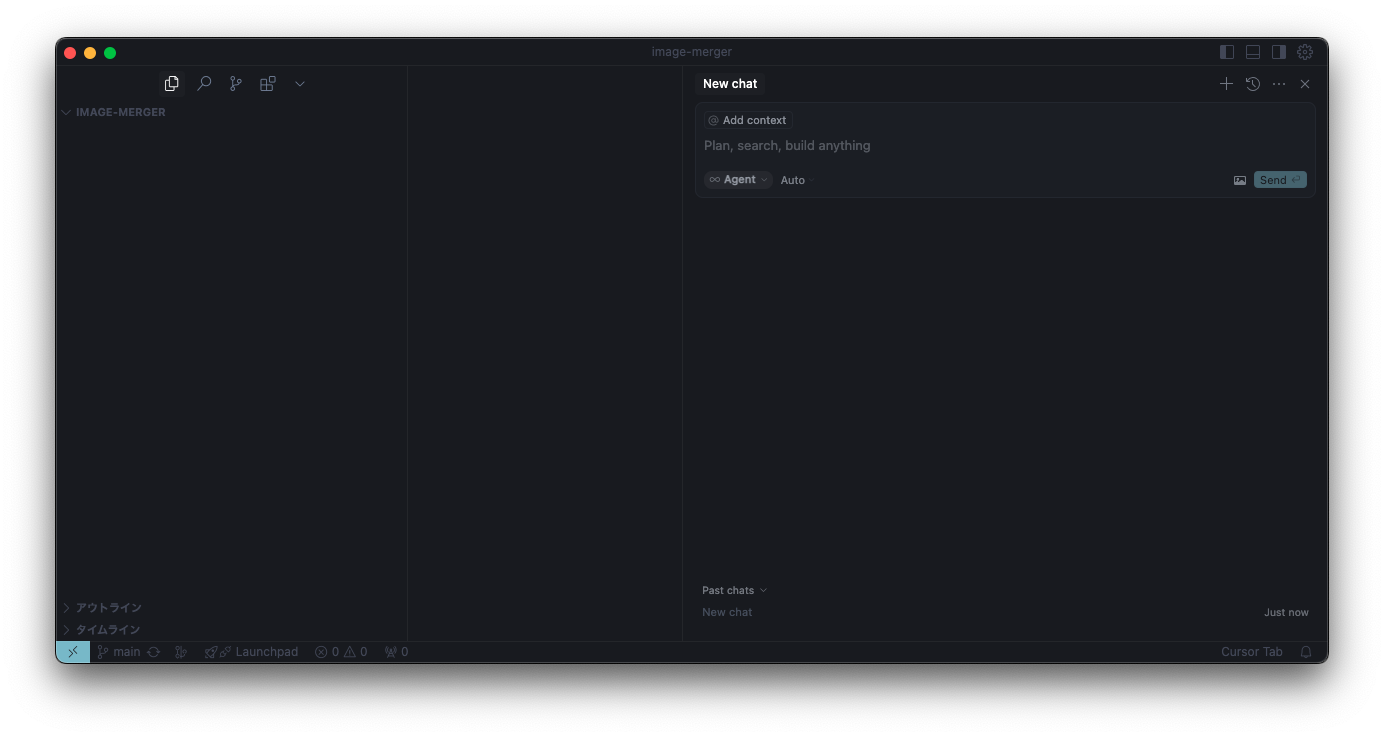Click the Add context button
The height and width of the screenshot is (737, 1384).
point(748,120)
